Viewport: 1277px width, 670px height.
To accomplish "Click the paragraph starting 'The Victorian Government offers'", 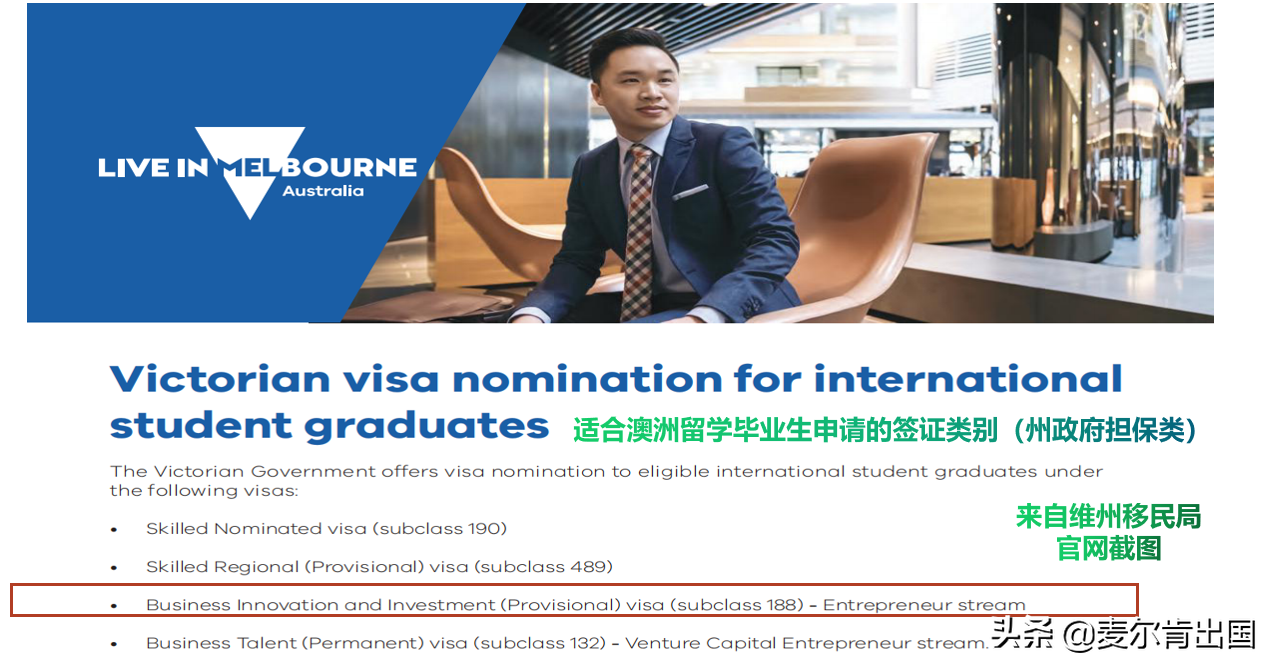I will click(606, 480).
